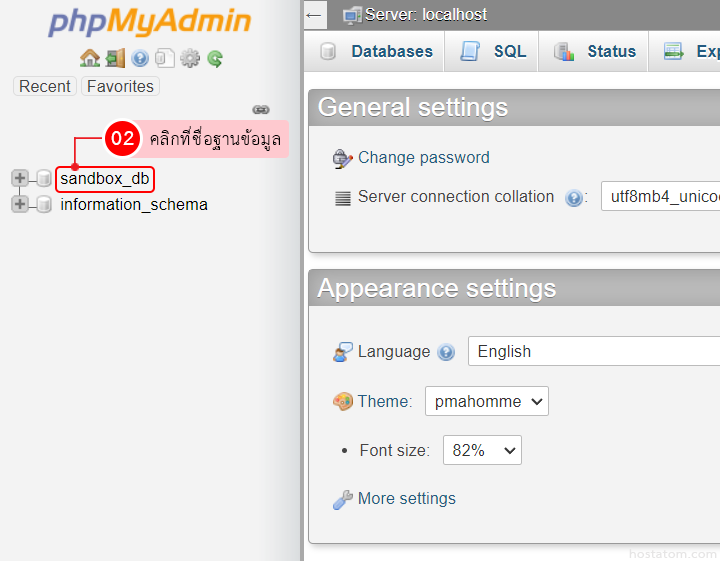Select sandbox_db database in the tree
720x561 pixels.
(x=105, y=178)
